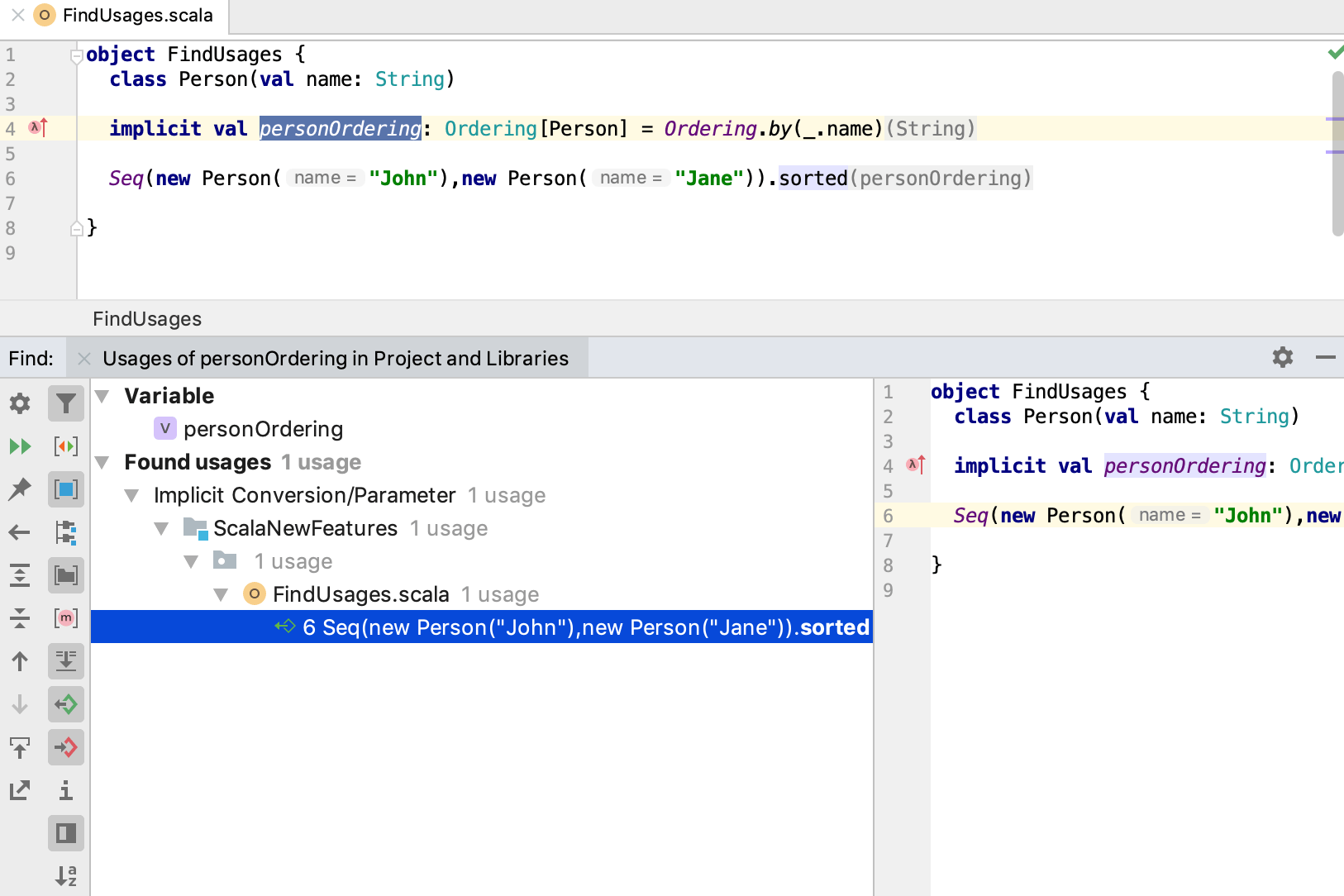
Task: Open results in new window icon
Action: point(20,790)
